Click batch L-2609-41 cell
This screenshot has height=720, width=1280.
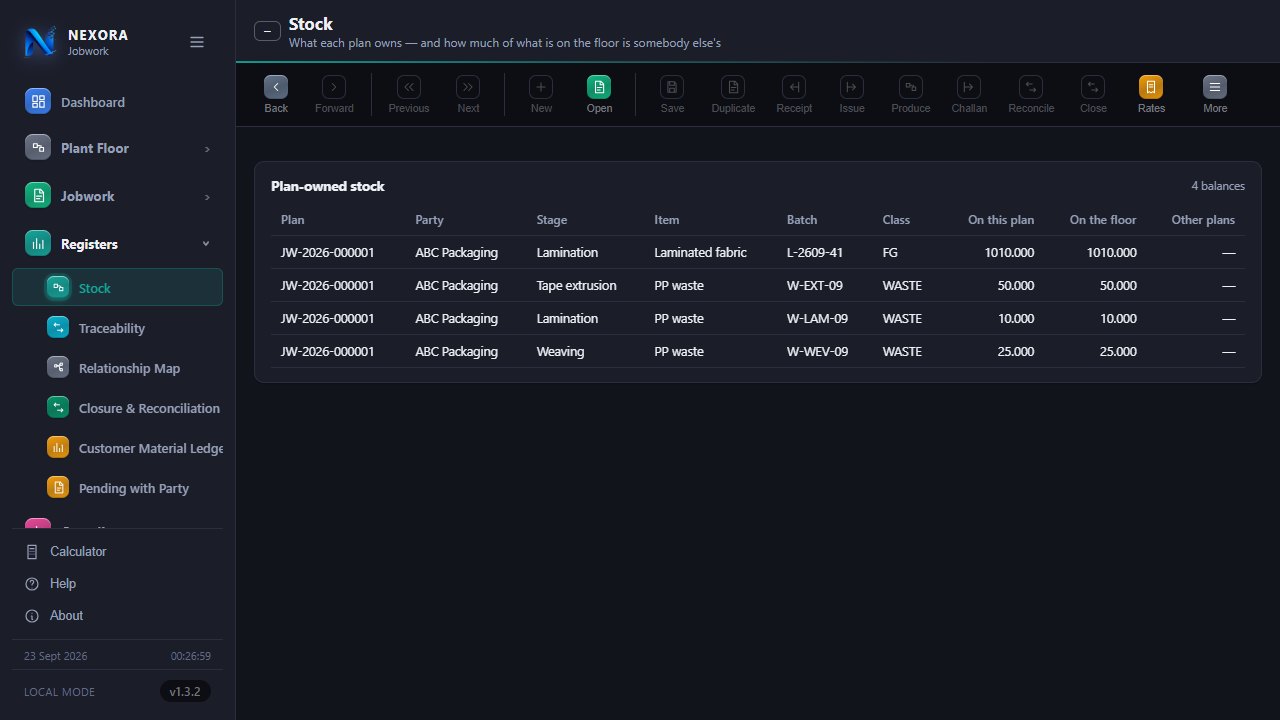click(x=815, y=253)
